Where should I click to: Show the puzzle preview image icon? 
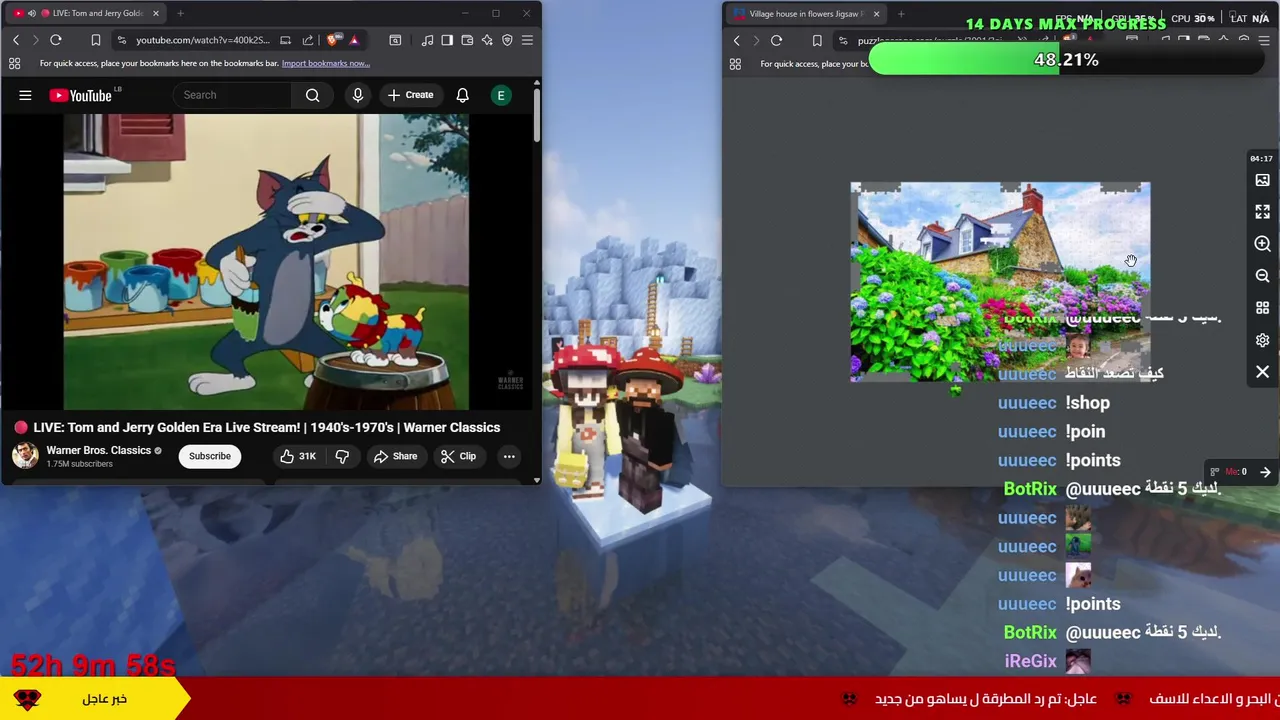click(1262, 180)
